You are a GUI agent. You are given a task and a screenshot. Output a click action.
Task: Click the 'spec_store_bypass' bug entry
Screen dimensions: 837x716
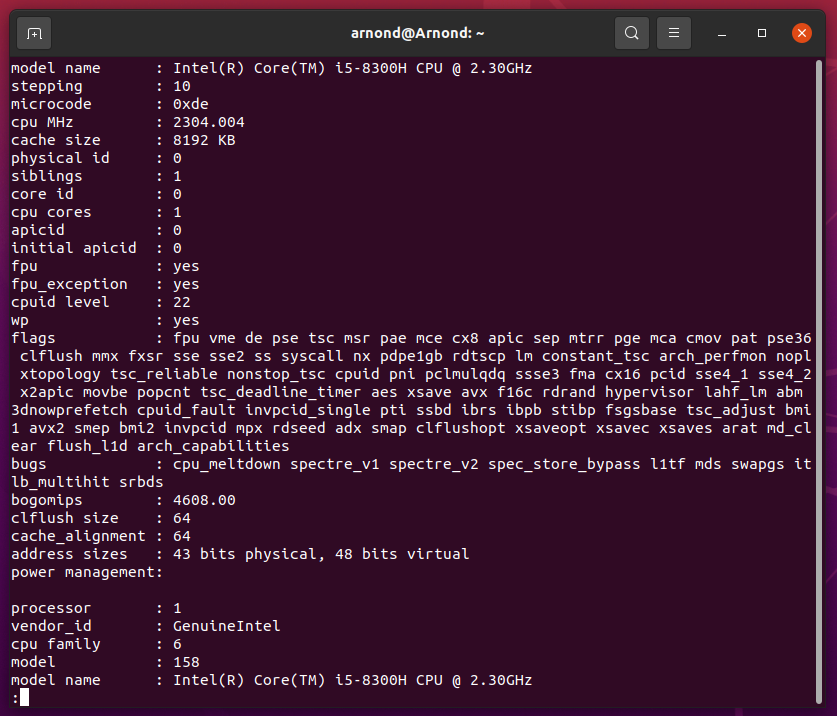pyautogui.click(x=564, y=464)
